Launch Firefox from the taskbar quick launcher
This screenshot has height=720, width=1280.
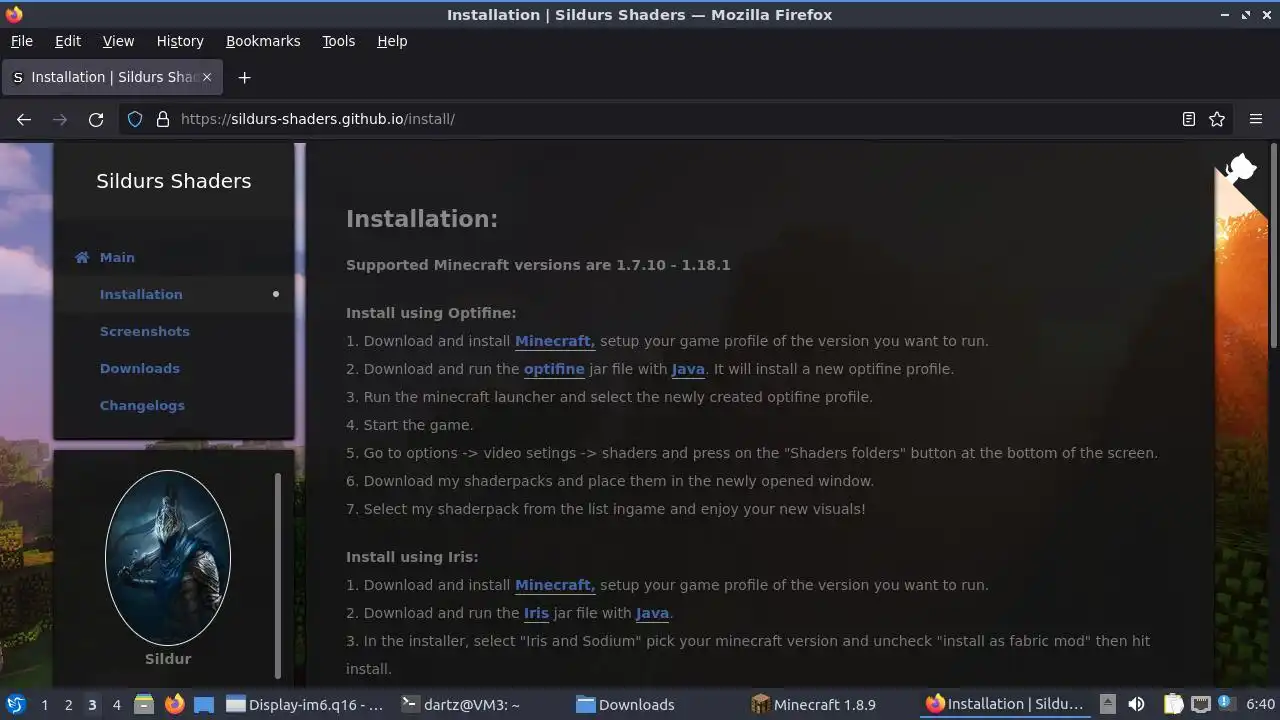[175, 704]
